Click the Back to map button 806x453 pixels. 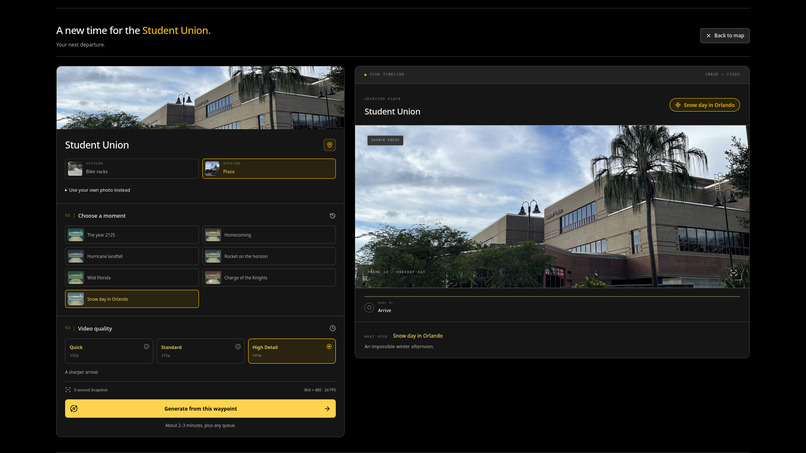[x=725, y=35]
